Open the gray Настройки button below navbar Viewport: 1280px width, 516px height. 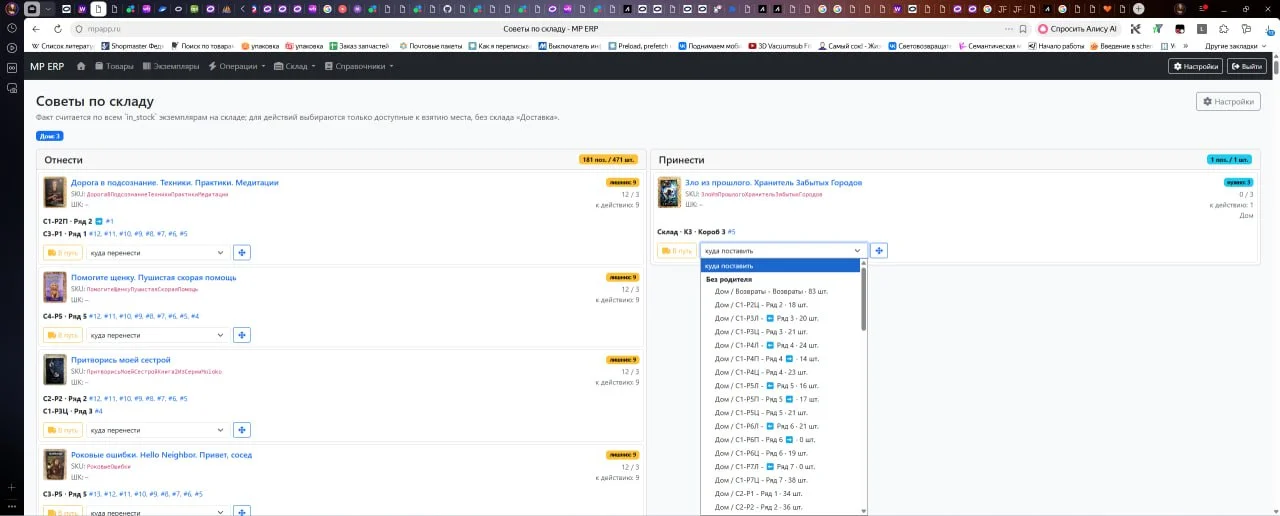(1228, 101)
